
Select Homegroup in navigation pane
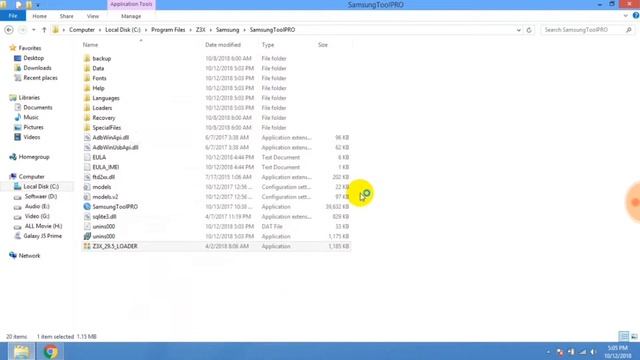(x=34, y=157)
